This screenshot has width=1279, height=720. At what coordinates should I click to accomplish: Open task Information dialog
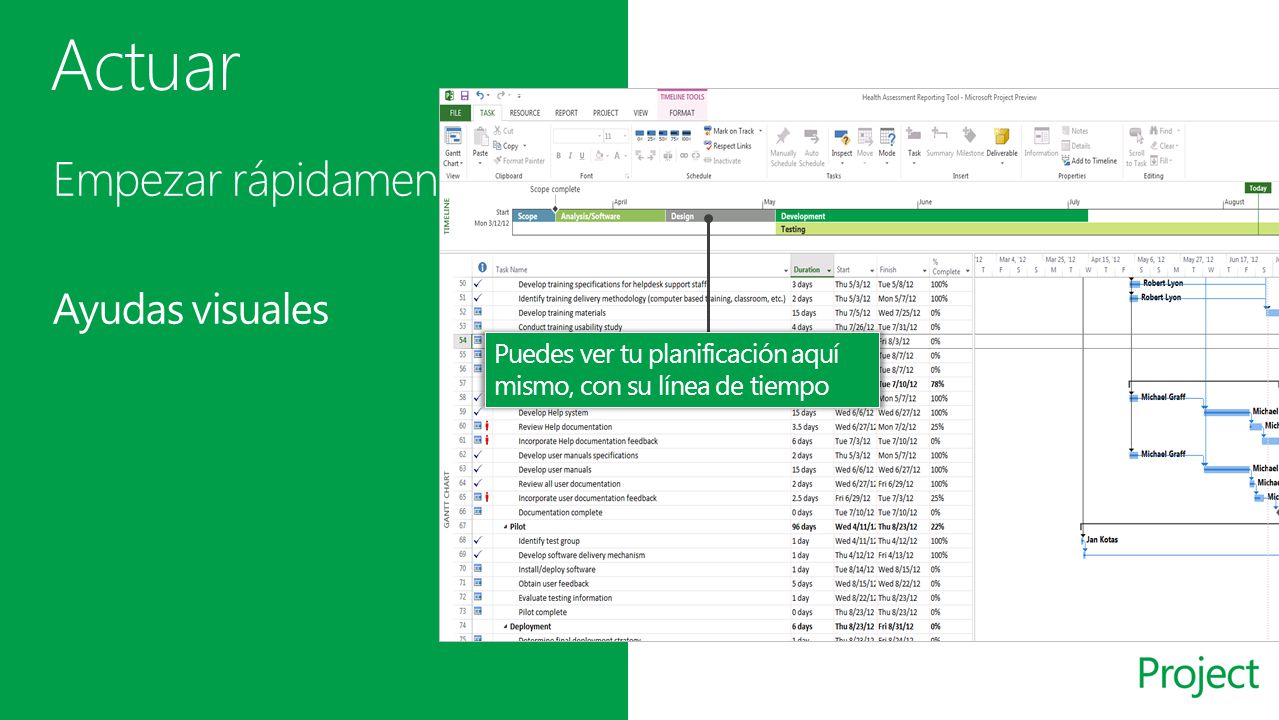click(1041, 141)
